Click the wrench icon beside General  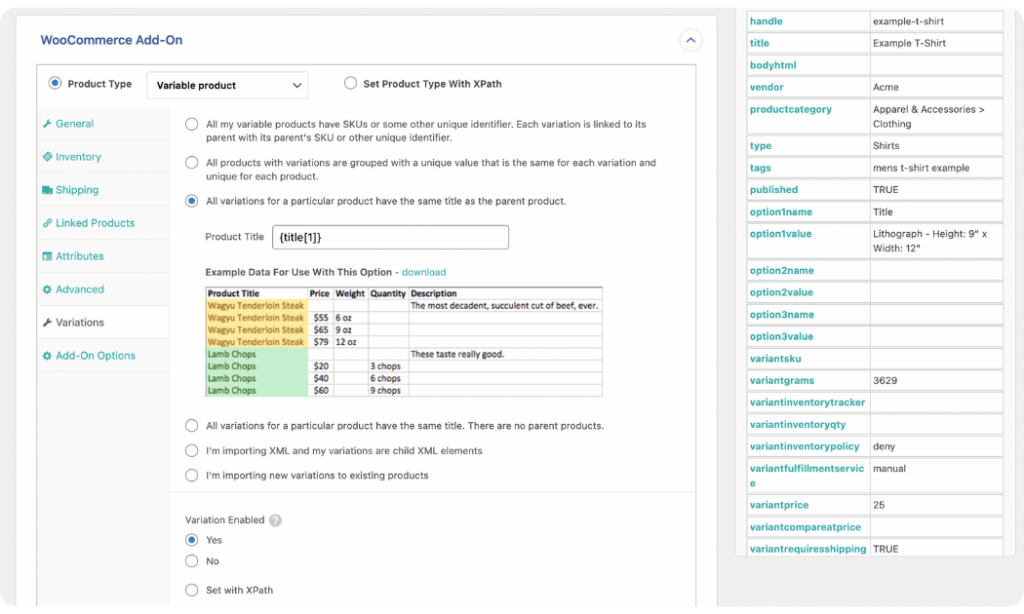click(x=47, y=123)
